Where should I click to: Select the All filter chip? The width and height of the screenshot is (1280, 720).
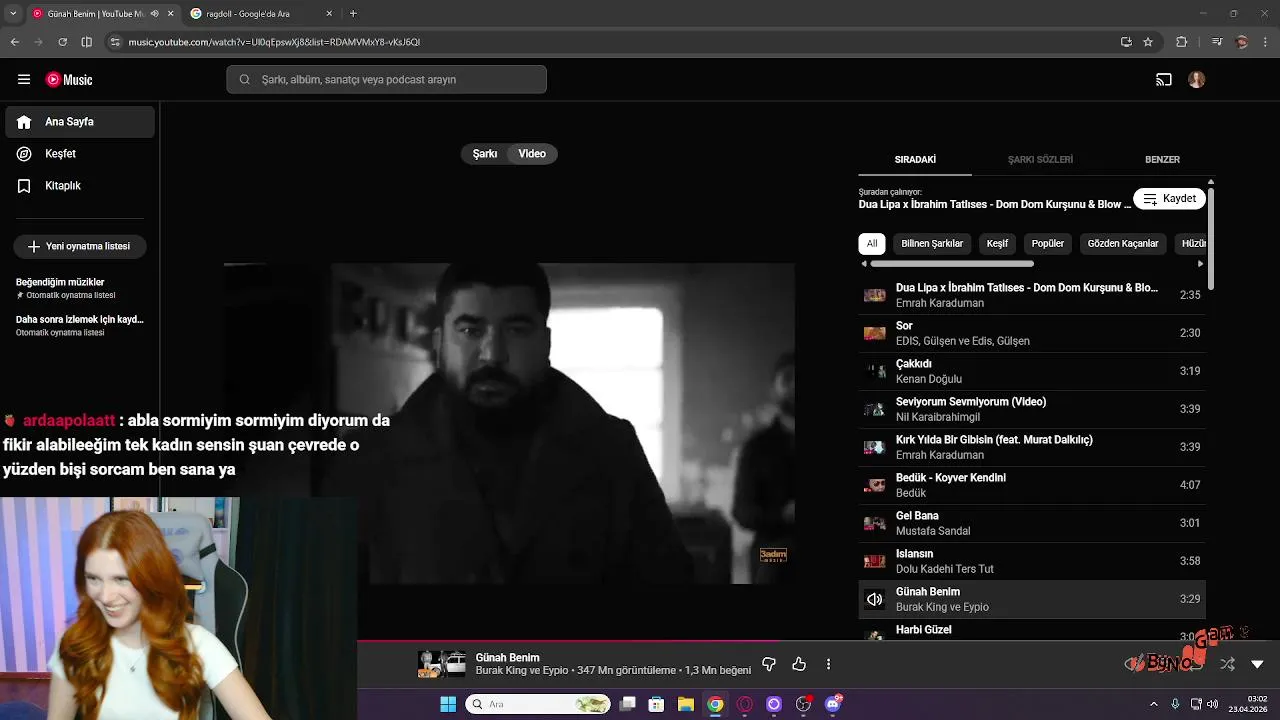pyautogui.click(x=872, y=244)
